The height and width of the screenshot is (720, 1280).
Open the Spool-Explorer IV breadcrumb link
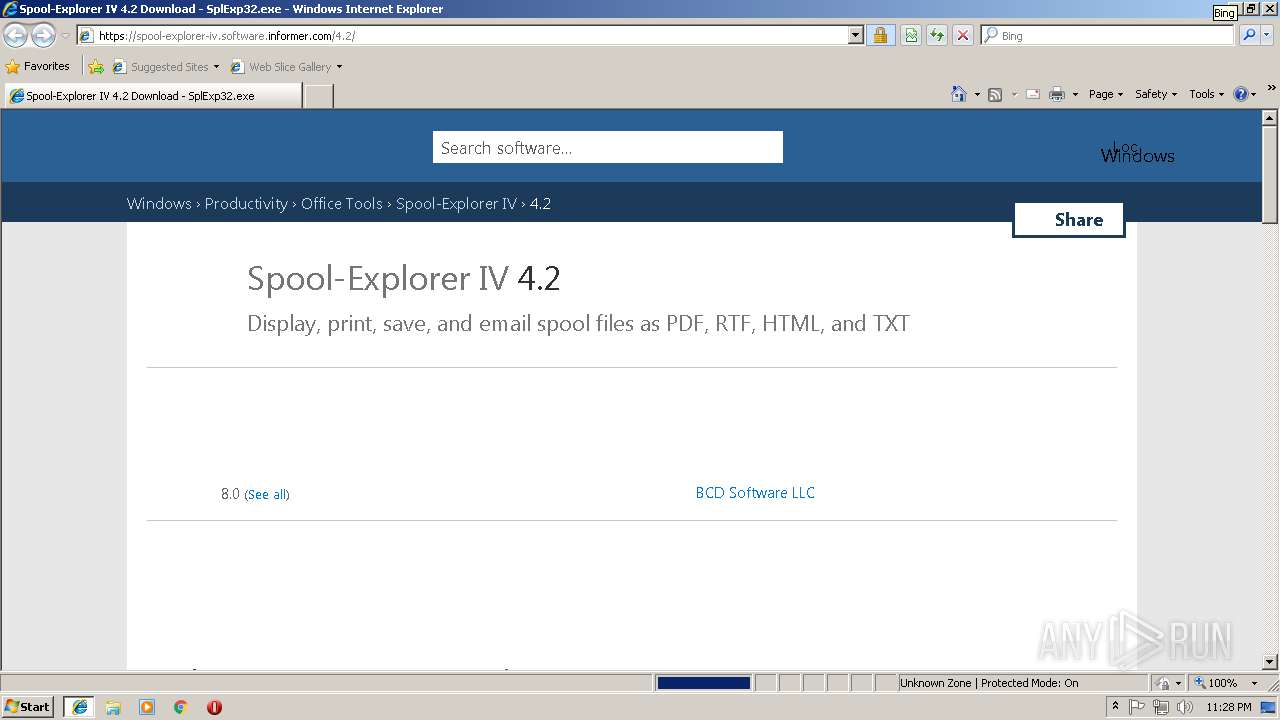click(x=456, y=203)
